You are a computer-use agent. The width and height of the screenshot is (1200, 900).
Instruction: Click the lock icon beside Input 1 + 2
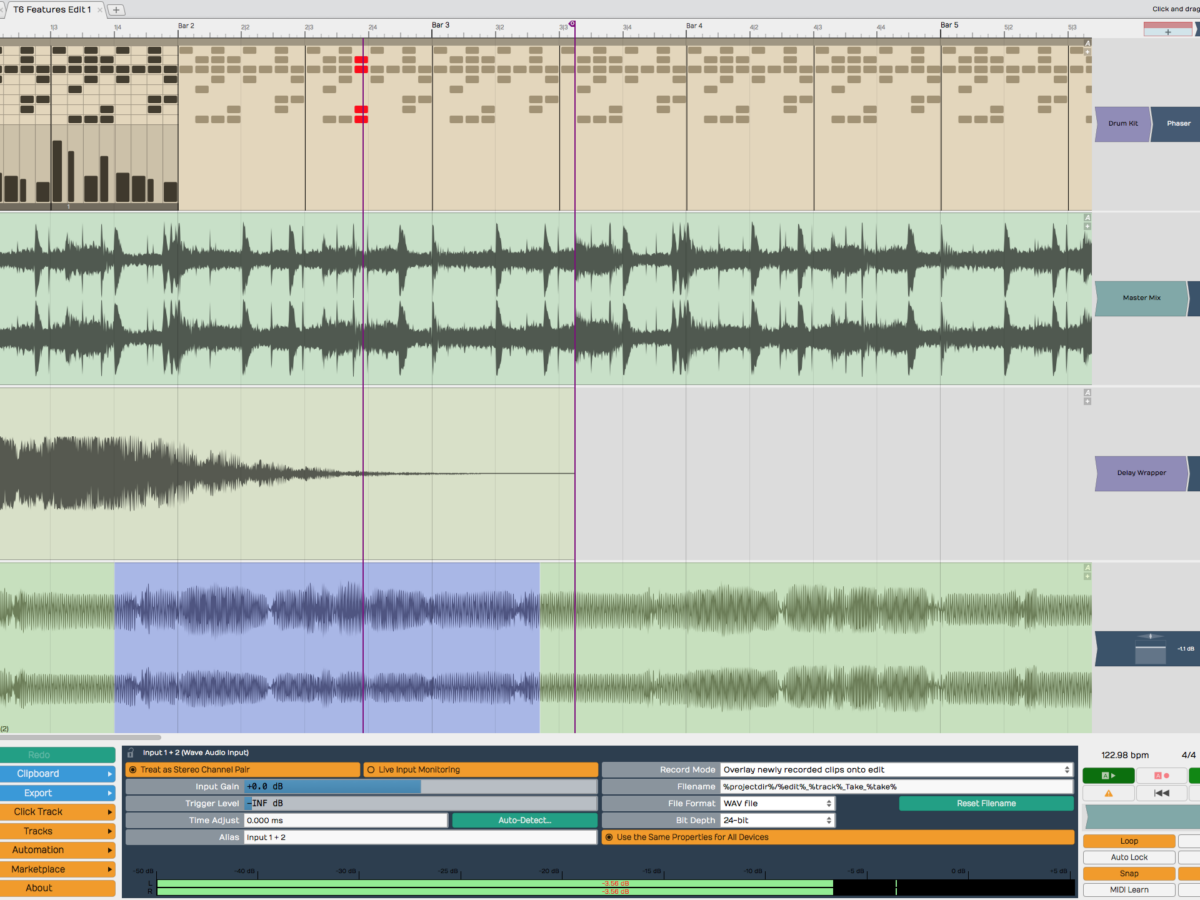[x=130, y=752]
